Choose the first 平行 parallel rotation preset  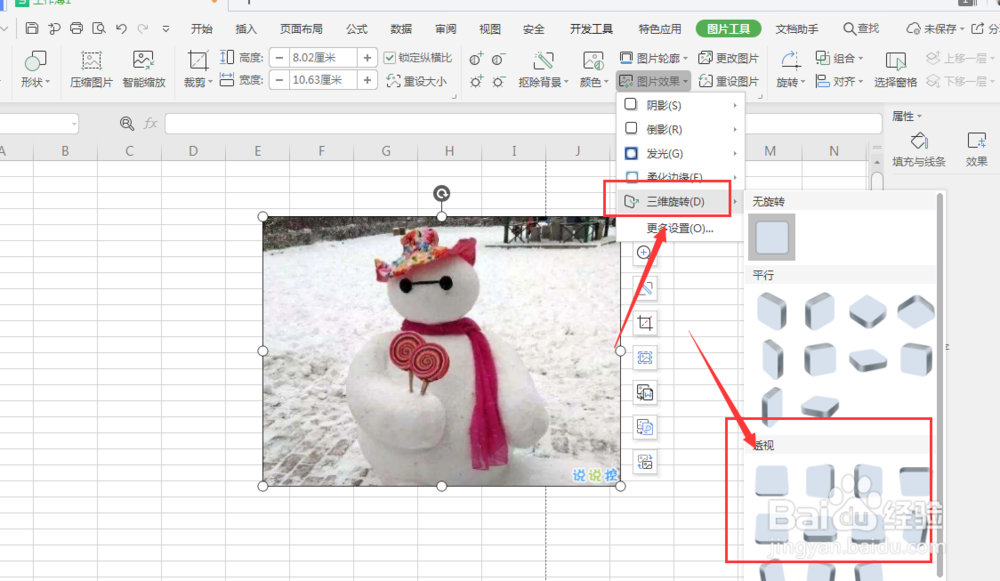772,311
